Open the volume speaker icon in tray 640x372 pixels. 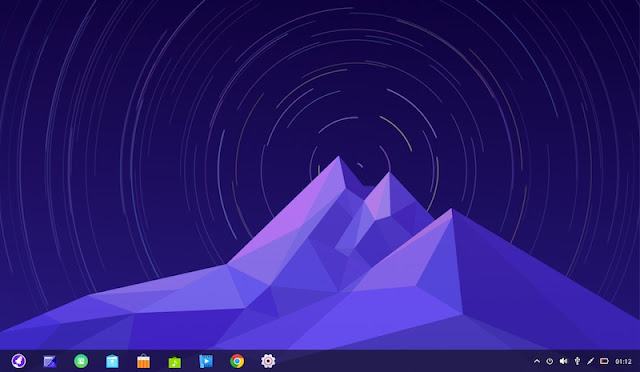(x=564, y=361)
